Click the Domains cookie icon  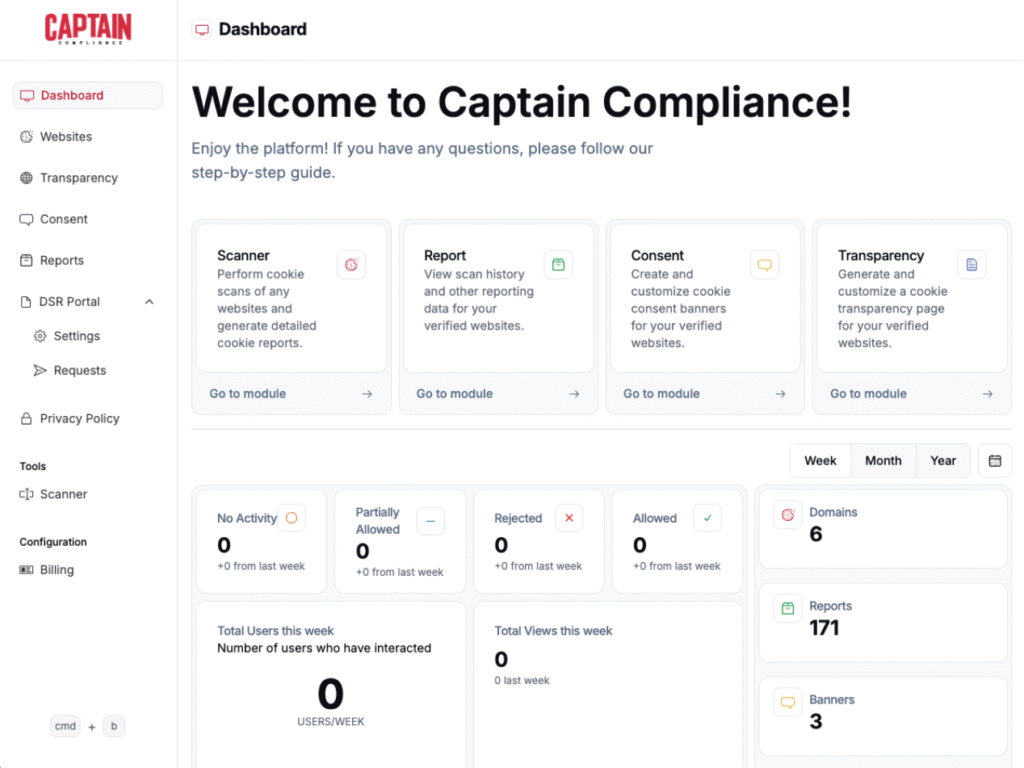[x=788, y=515]
